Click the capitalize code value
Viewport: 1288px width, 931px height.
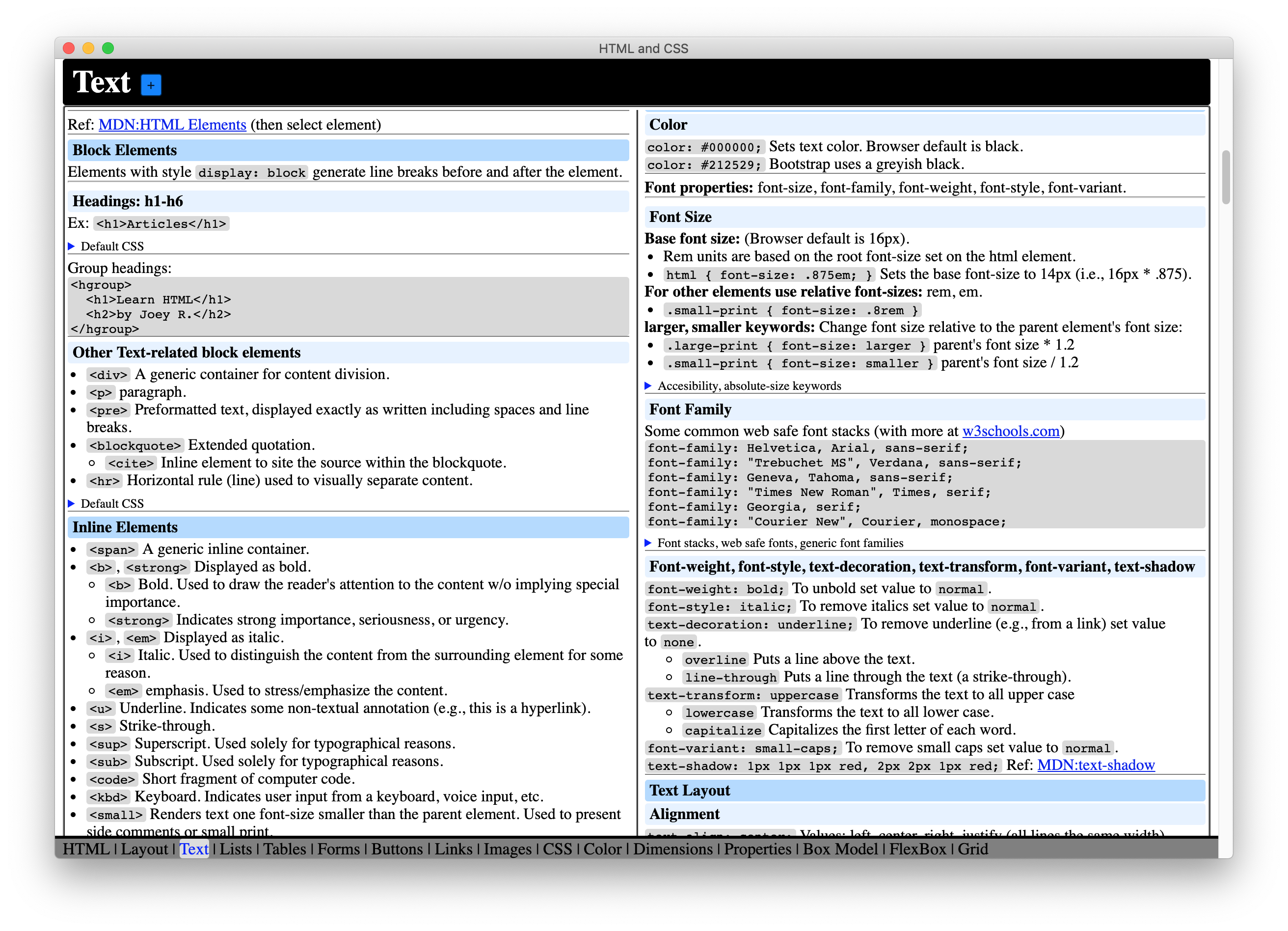click(x=723, y=731)
